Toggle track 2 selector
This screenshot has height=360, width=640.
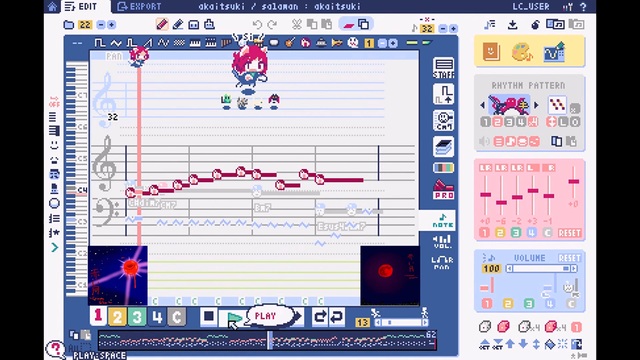117,316
